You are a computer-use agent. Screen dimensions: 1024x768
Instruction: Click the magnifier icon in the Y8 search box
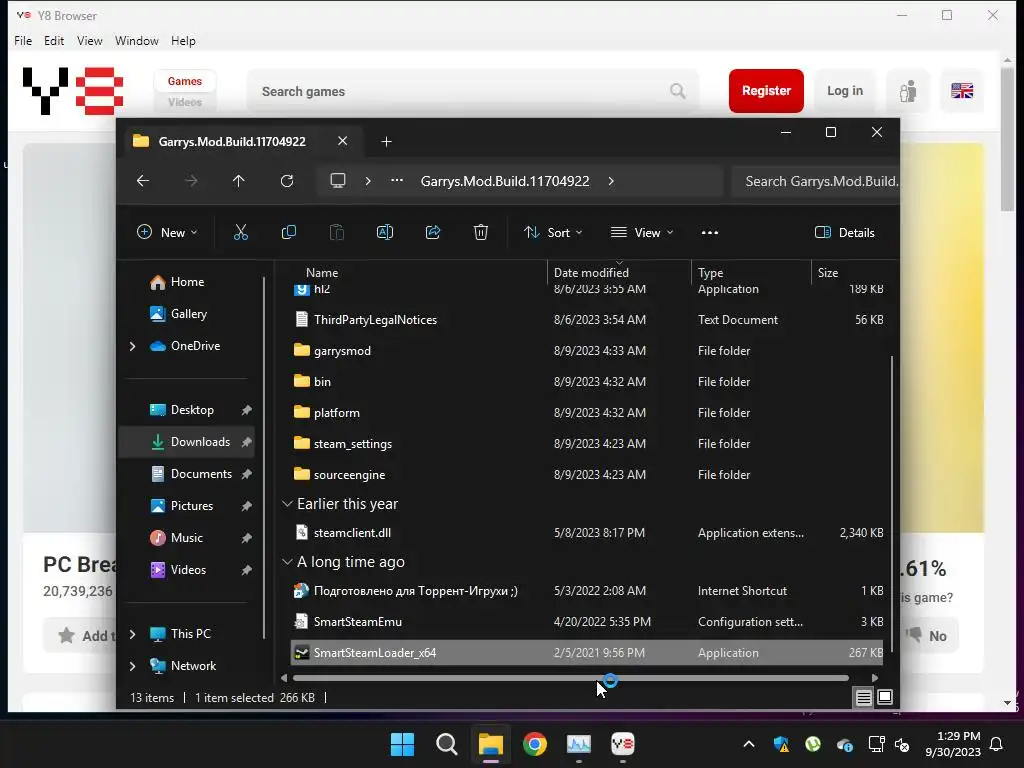pos(678,91)
